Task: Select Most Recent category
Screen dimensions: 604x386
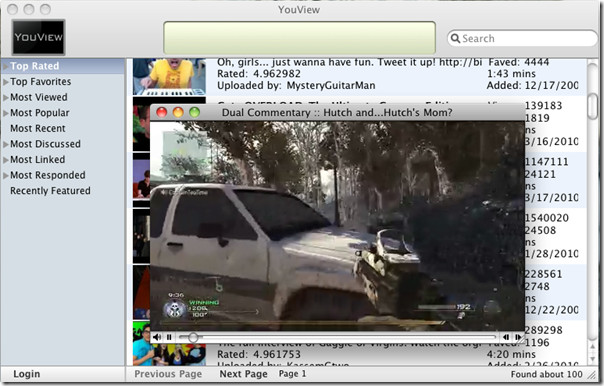Action: coord(38,128)
